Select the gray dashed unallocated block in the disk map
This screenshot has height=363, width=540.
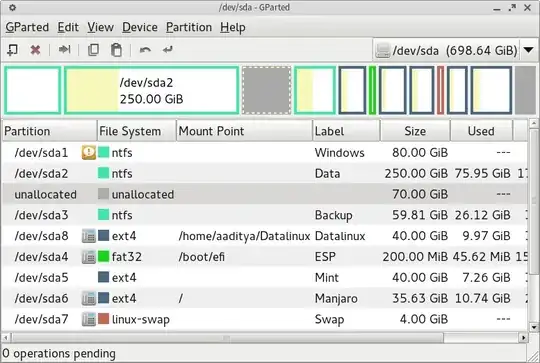[267, 90]
